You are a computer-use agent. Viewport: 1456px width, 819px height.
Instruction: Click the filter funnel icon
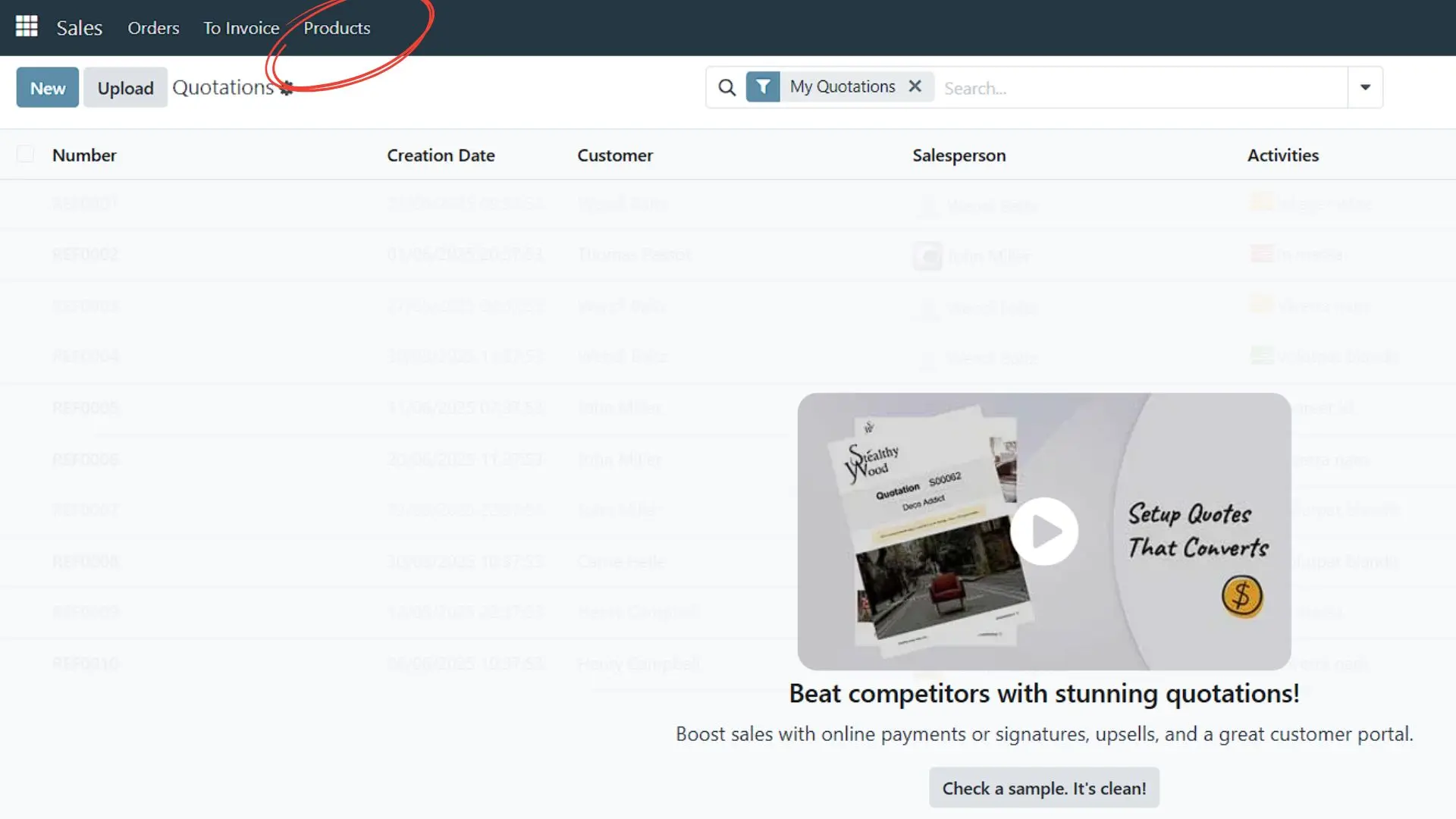[763, 87]
